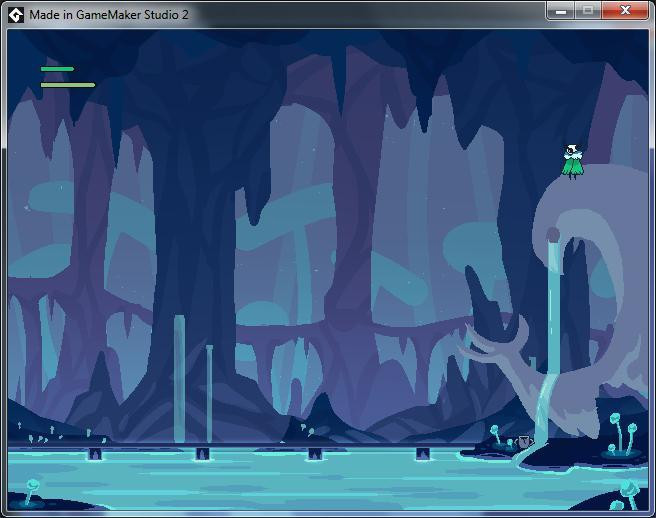Screen dimensions: 656x518
Task: Click the GameMaker logo in title bar
Action: tap(16, 15)
